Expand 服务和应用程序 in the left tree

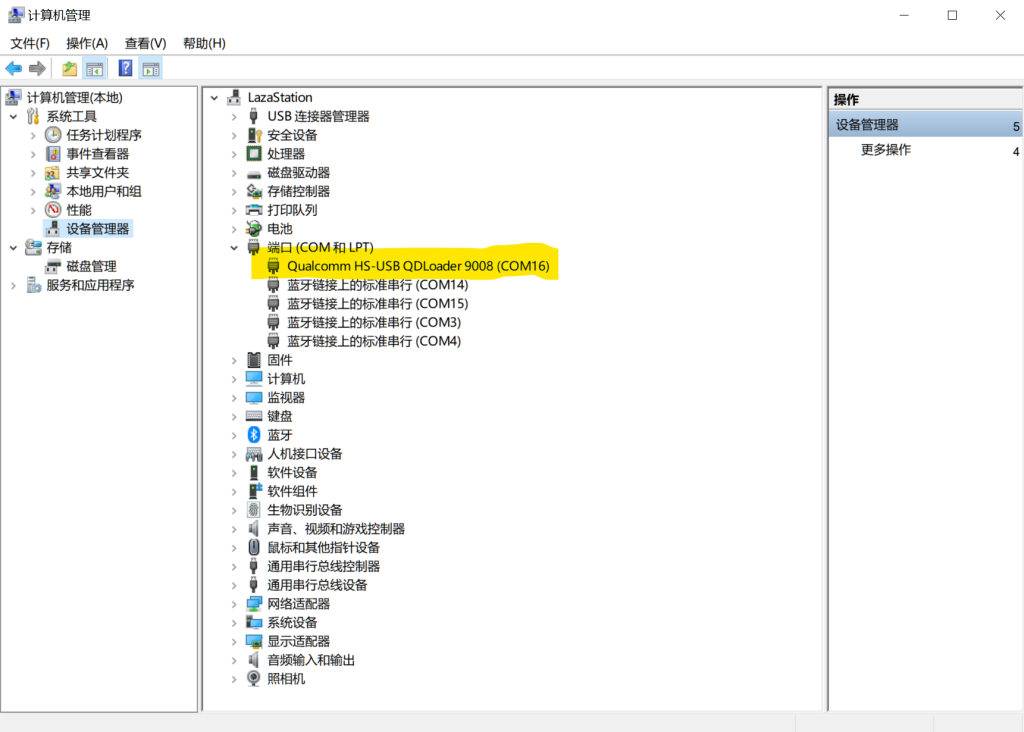tap(14, 285)
